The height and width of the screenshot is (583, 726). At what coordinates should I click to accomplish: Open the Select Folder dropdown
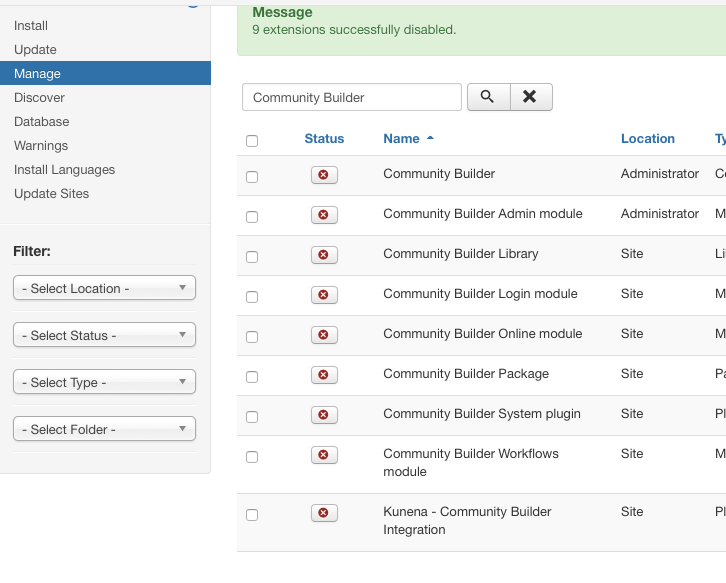tap(105, 429)
